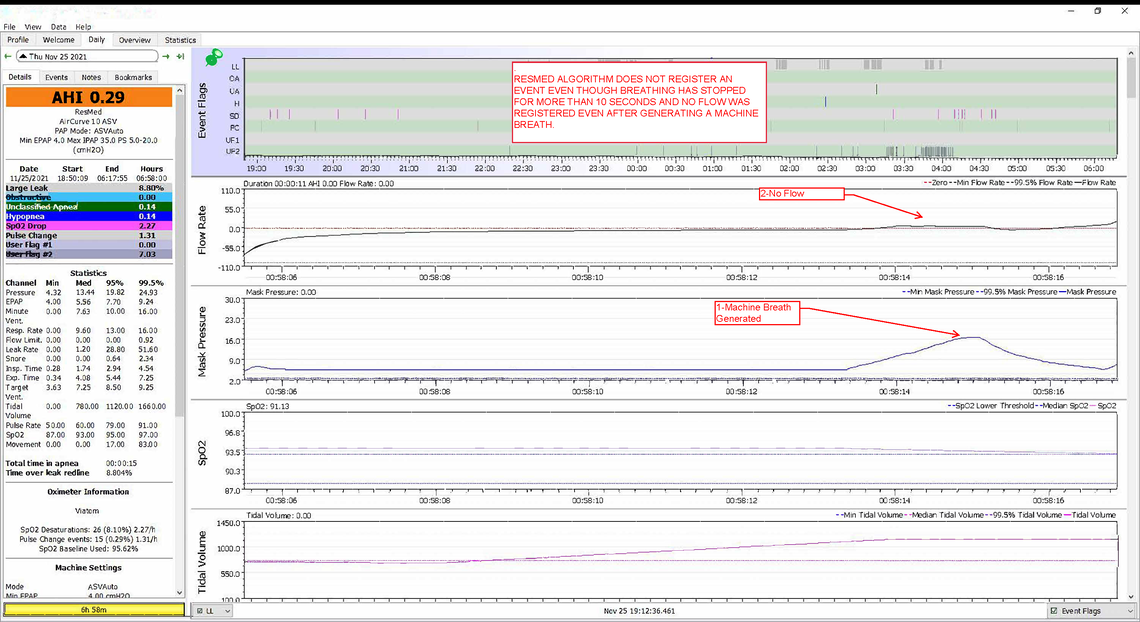
Task: Click the SpO2 graph title
Action: click(202, 453)
